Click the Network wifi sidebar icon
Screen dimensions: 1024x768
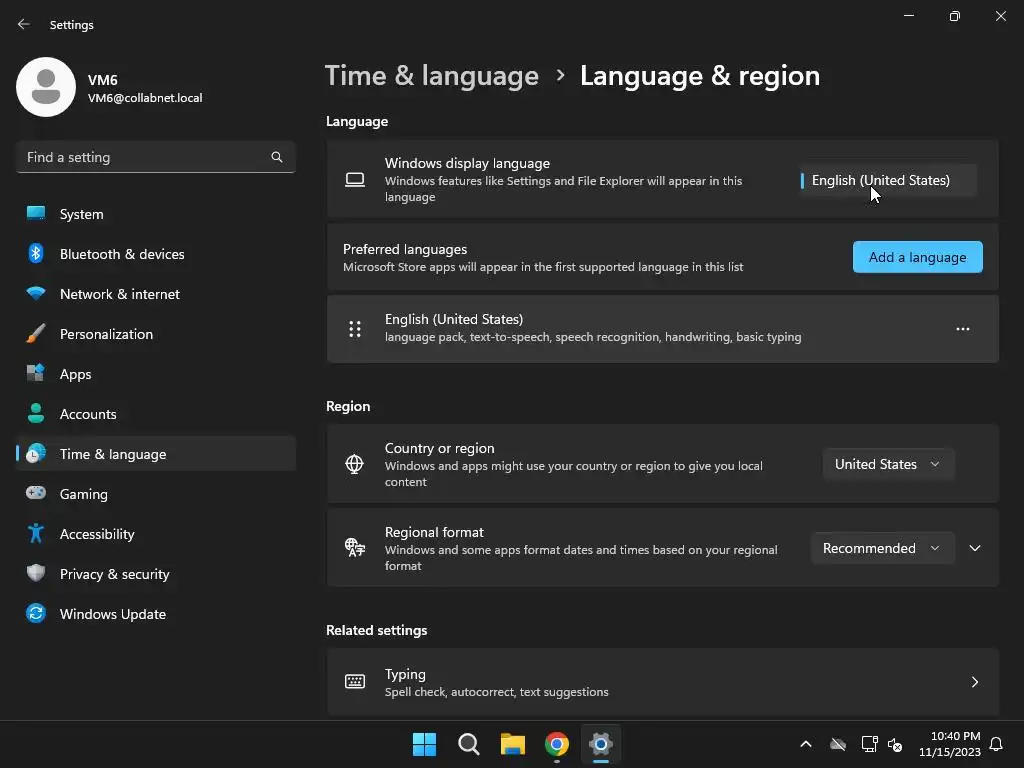[36, 293]
